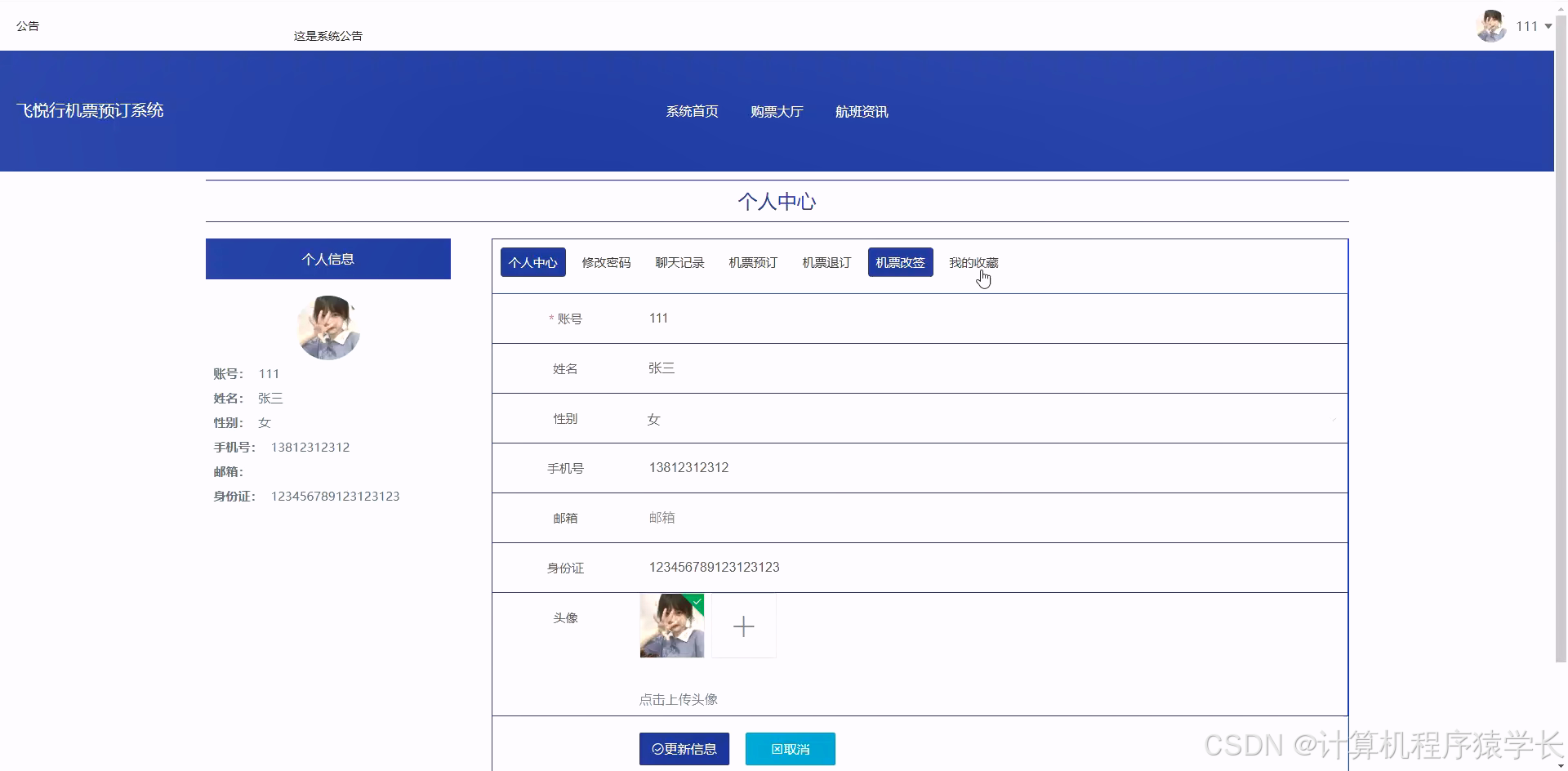1568x771 pixels.
Task: Click the 更新信息 button to save changes
Action: click(x=684, y=748)
